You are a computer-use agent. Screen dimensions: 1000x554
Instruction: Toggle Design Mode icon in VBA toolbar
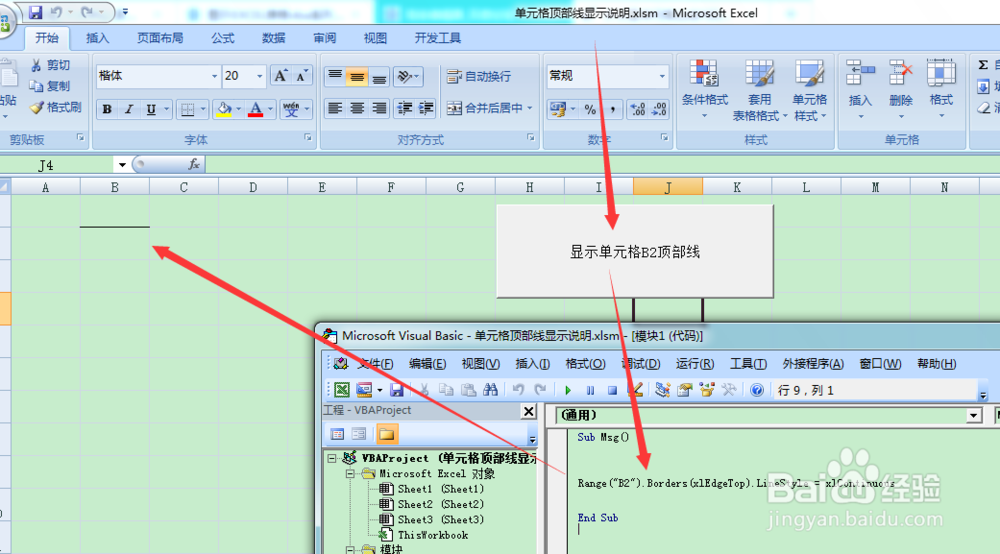[635, 390]
